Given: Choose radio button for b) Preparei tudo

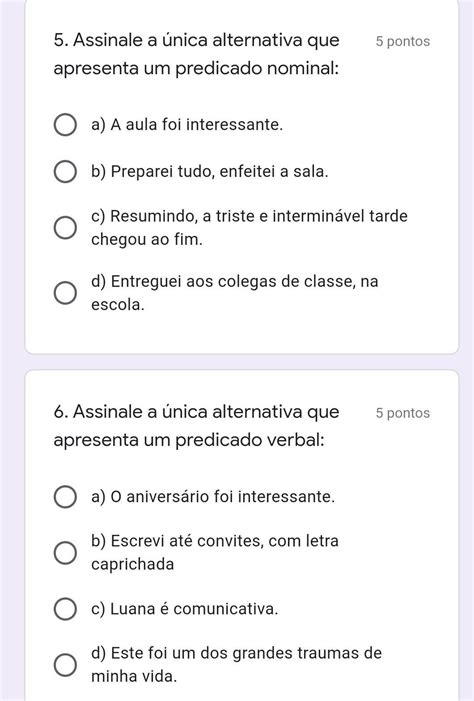Looking at the screenshot, I should 65,172.
